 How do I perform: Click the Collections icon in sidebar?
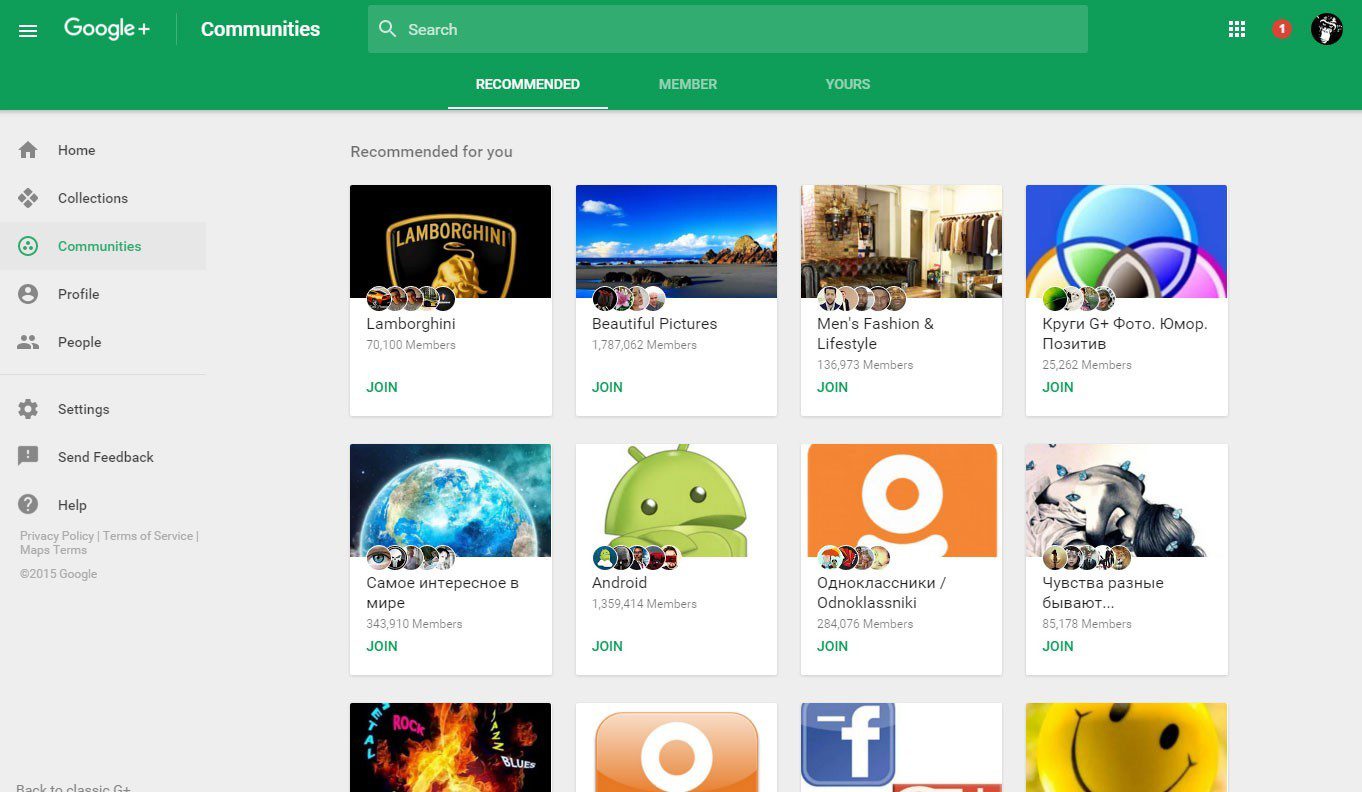pos(28,198)
